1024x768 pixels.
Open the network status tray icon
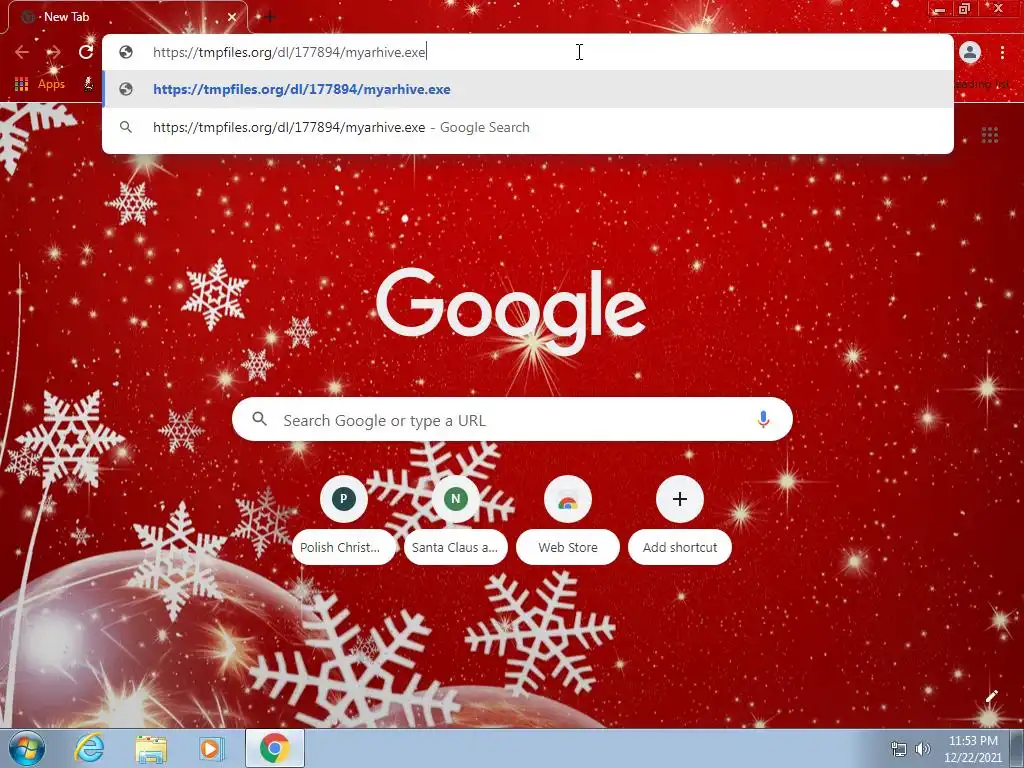[x=899, y=749]
